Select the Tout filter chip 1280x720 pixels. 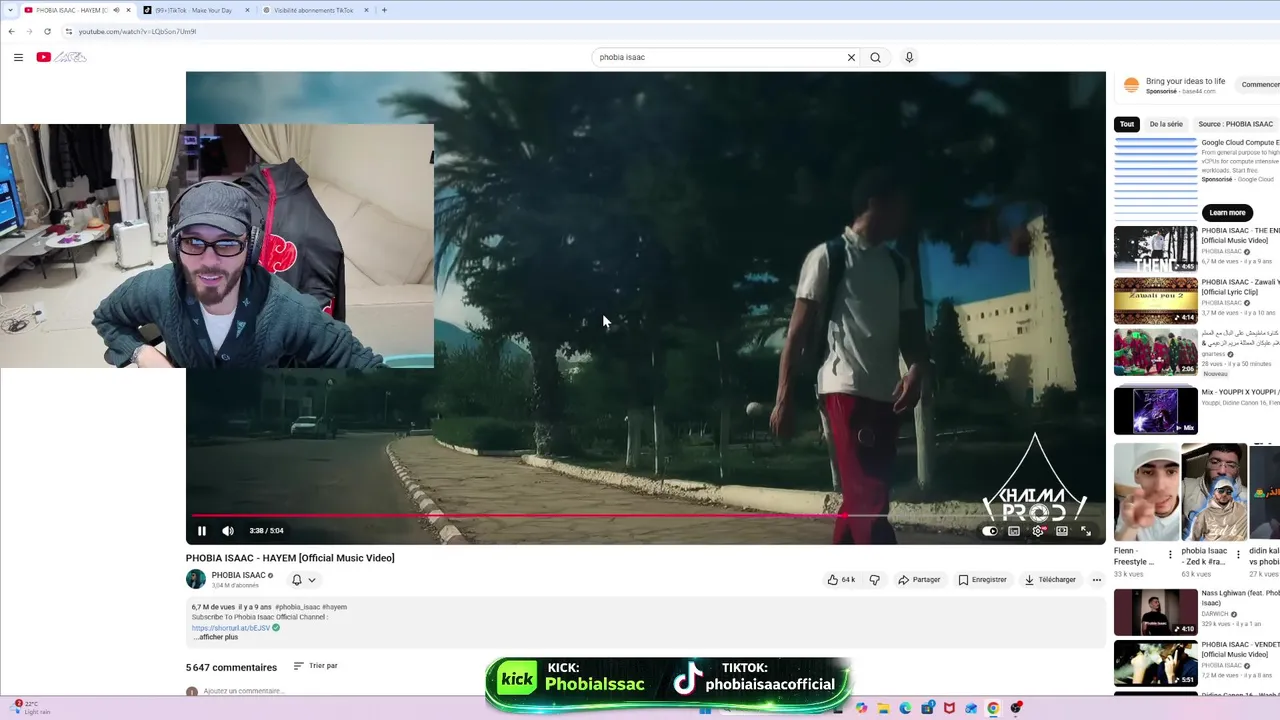pos(1127,124)
